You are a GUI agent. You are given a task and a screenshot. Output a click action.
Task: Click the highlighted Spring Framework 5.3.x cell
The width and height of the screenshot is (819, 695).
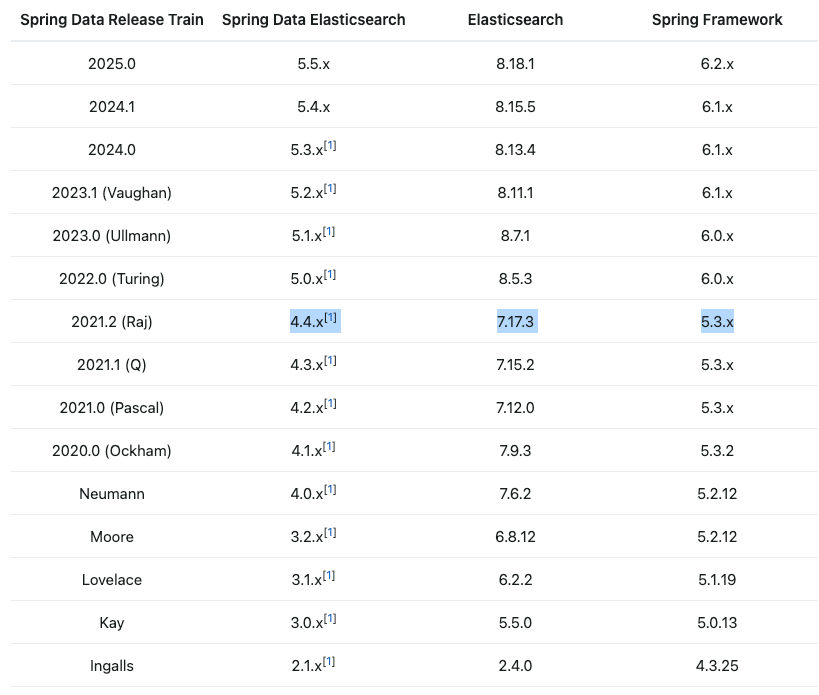click(x=717, y=322)
